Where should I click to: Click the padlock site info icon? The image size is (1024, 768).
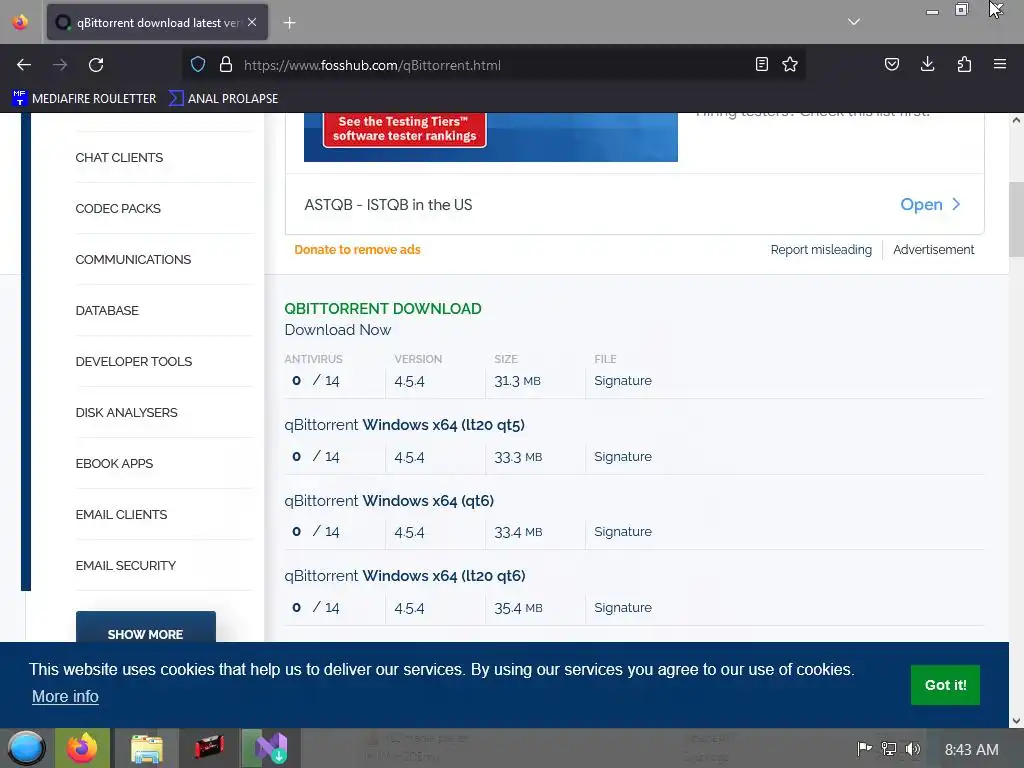[226, 65]
